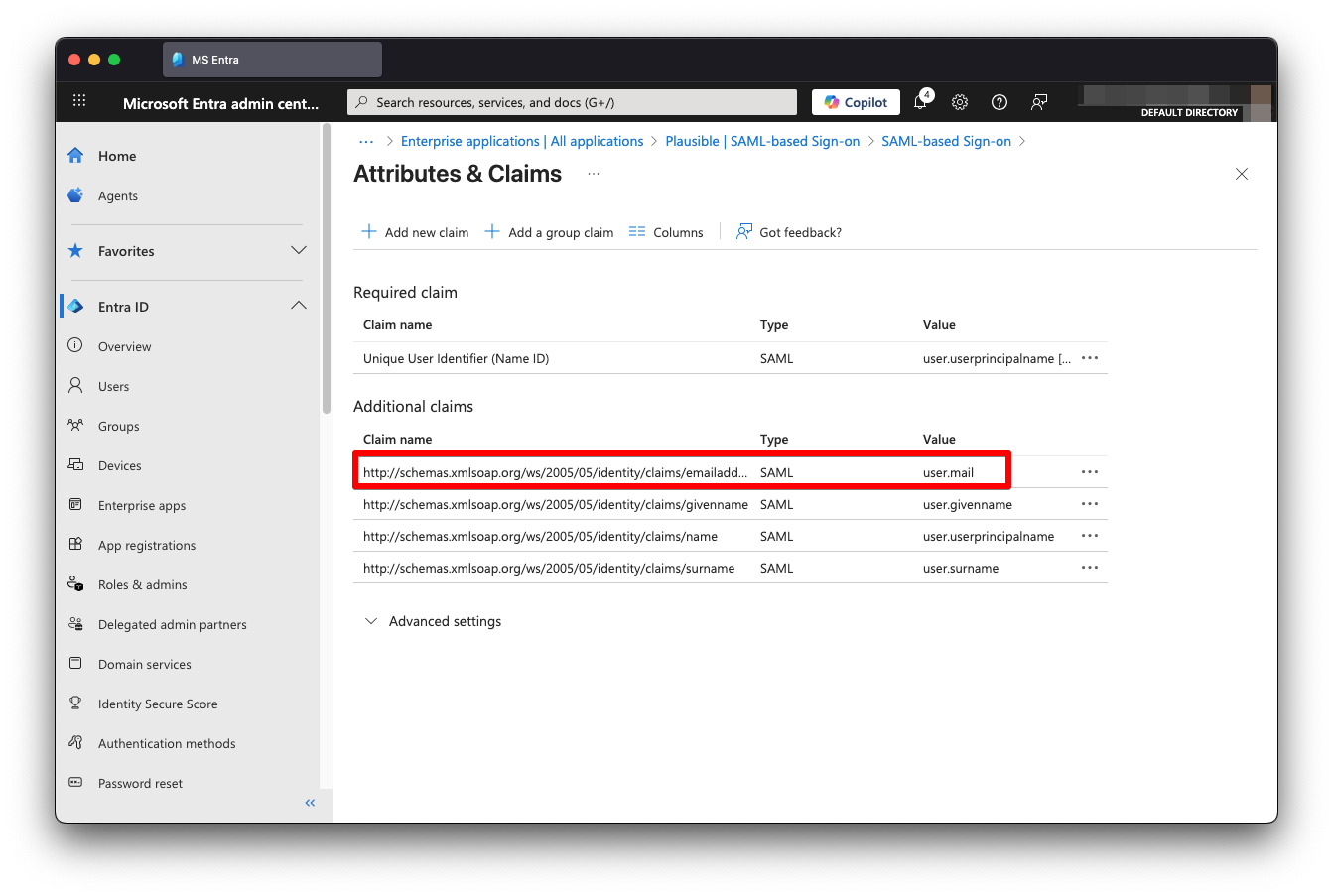Open ellipsis next to Attributes & Claims
The height and width of the screenshot is (896, 1333).
593,176
